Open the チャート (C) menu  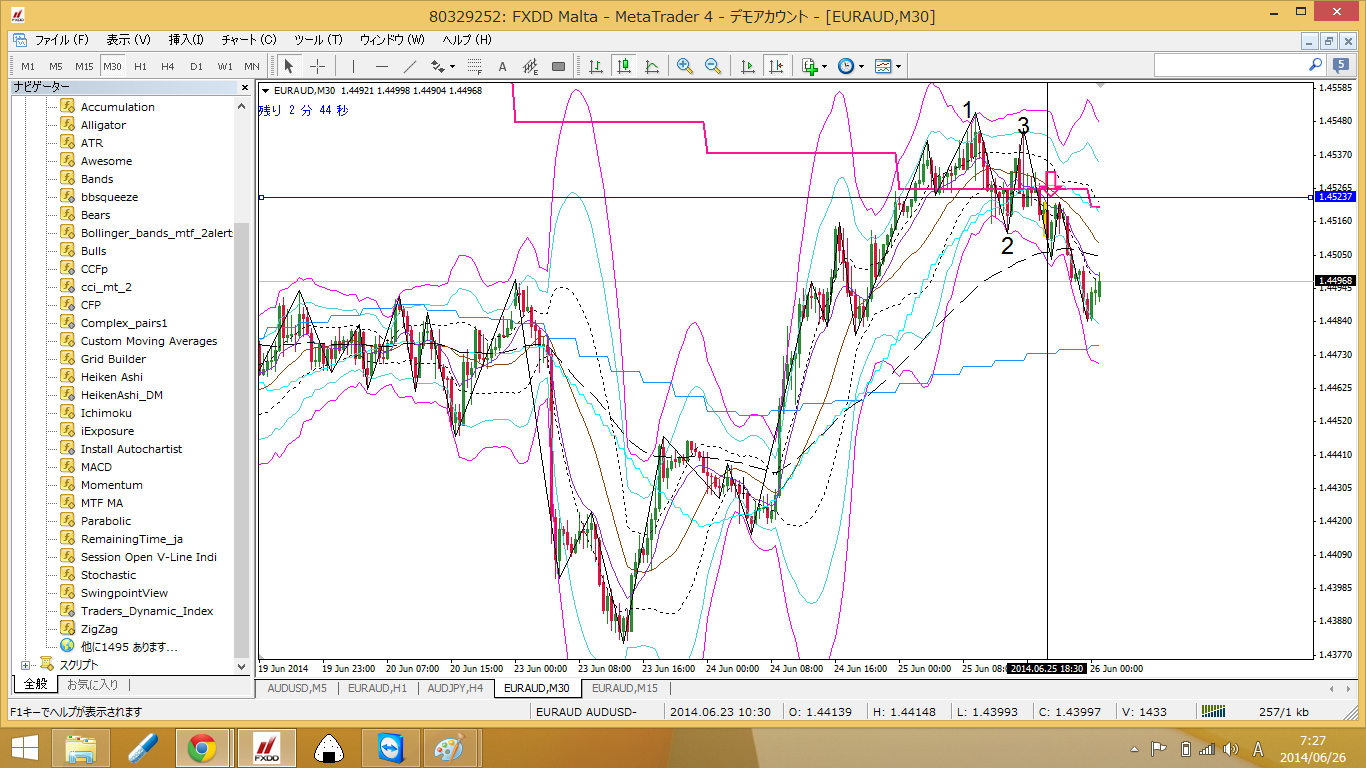pyautogui.click(x=248, y=40)
